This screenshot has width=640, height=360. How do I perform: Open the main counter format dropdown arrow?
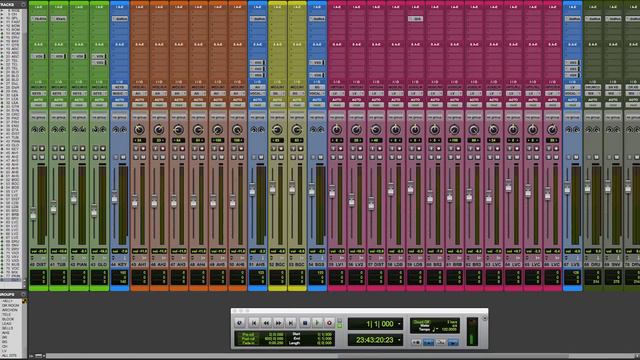tap(399, 324)
